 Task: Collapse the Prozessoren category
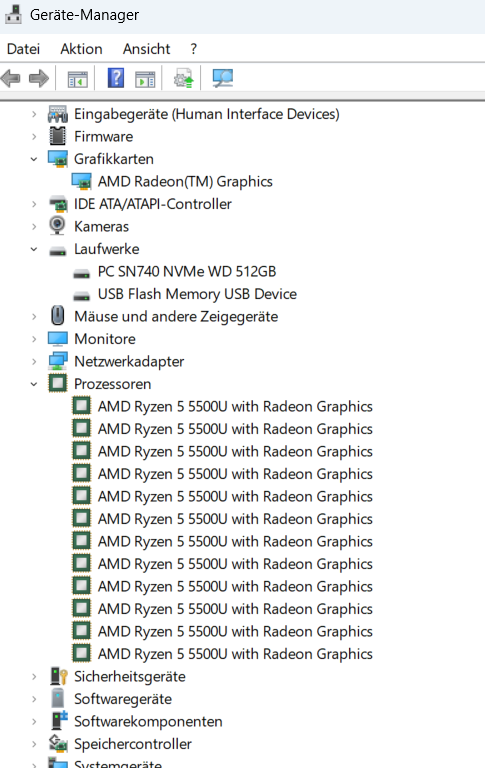click(34, 384)
